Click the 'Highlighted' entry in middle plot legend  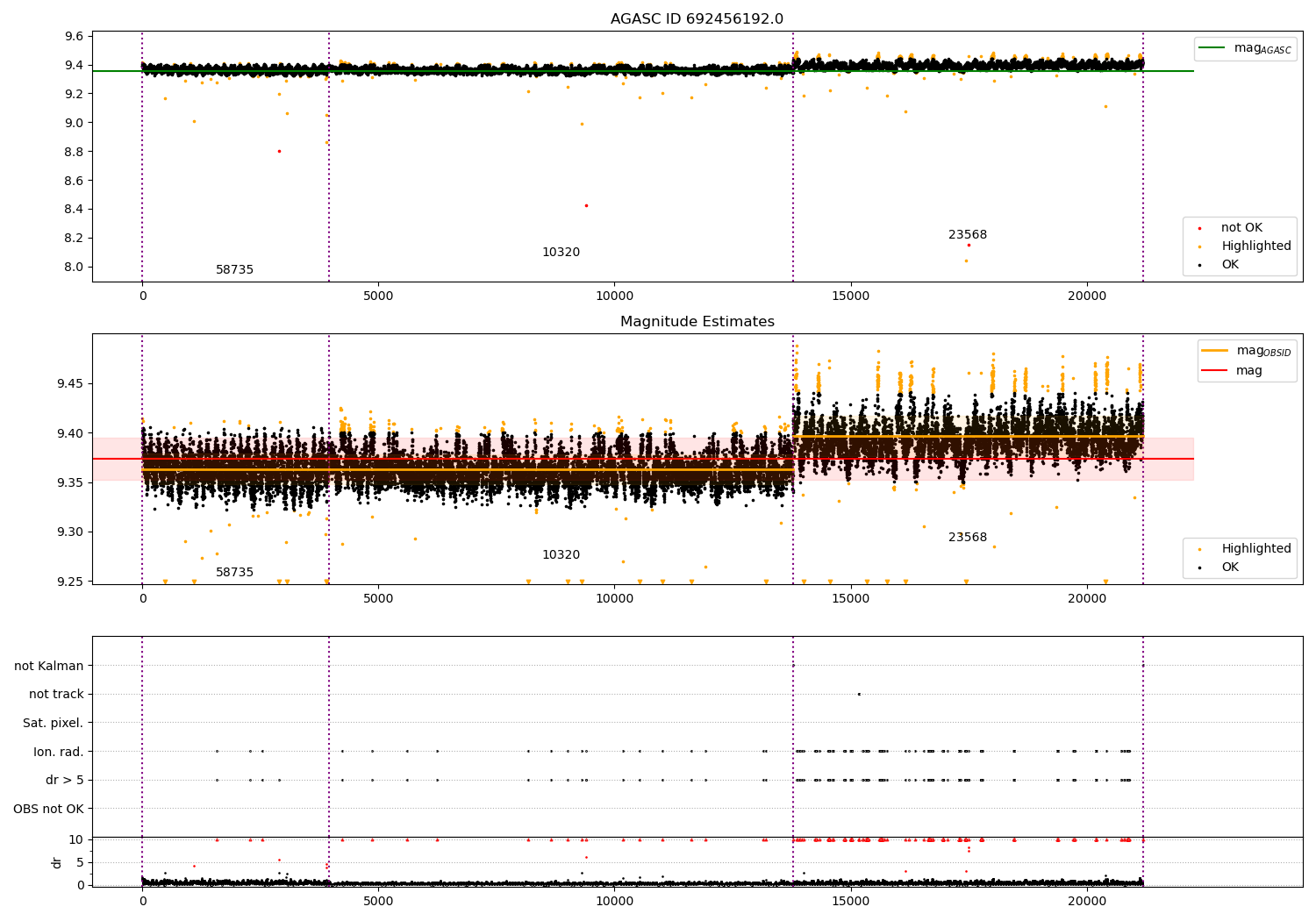tap(1255, 549)
